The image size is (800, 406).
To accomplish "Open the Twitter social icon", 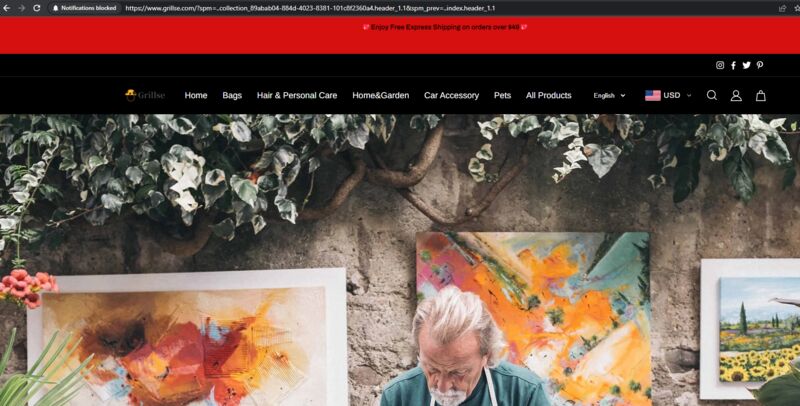I will (746, 65).
